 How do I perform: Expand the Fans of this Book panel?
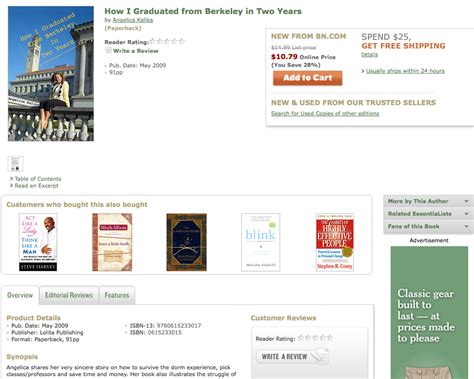[x=428, y=226]
